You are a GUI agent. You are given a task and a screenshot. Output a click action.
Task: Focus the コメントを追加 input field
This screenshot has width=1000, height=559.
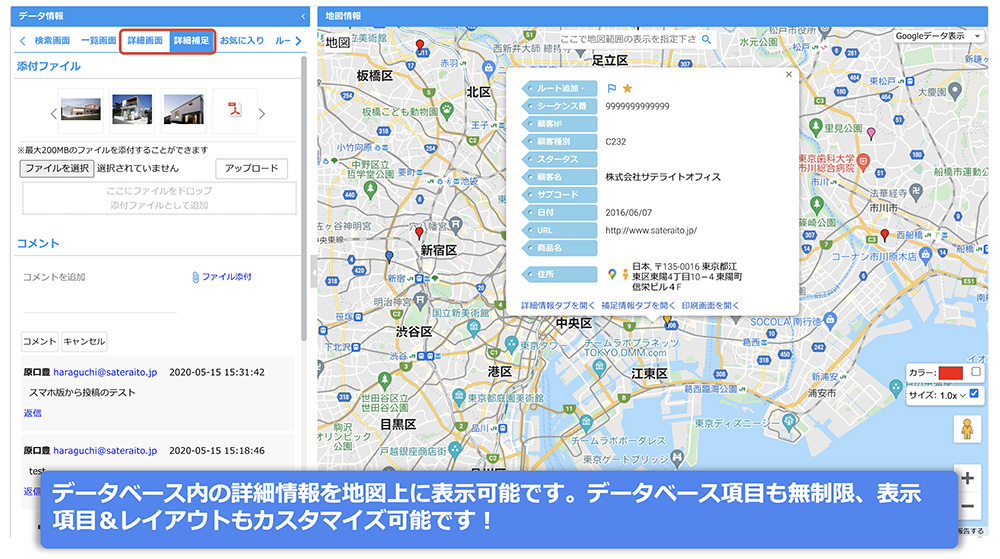click(100, 277)
